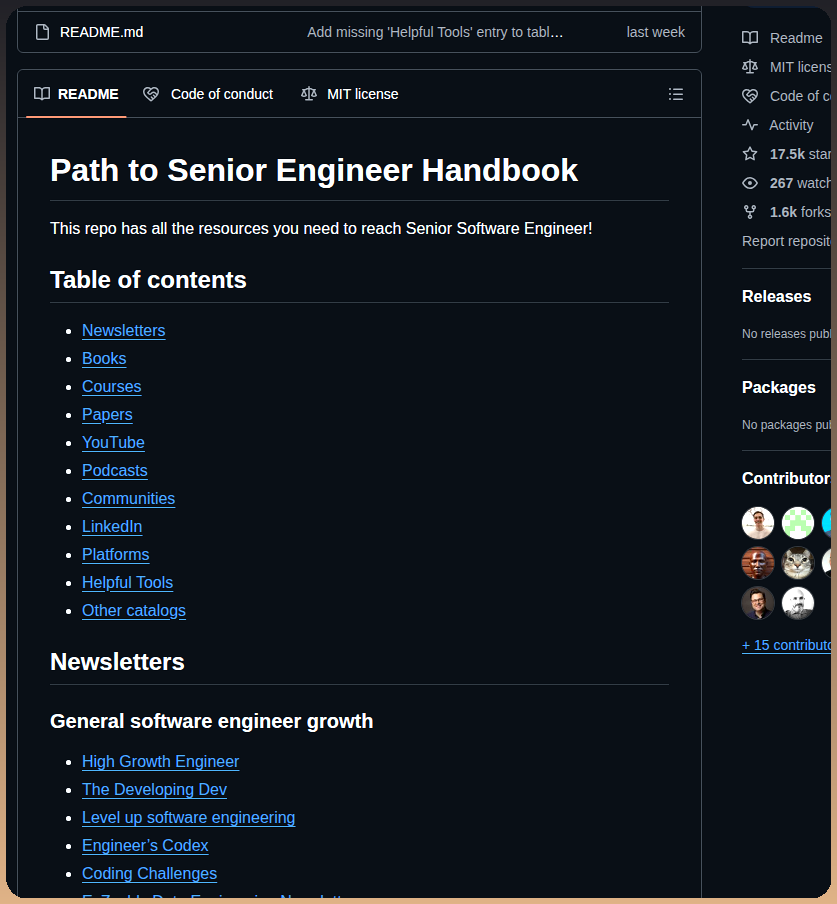Open the Platforms link
The image size is (837, 904).
coord(115,554)
